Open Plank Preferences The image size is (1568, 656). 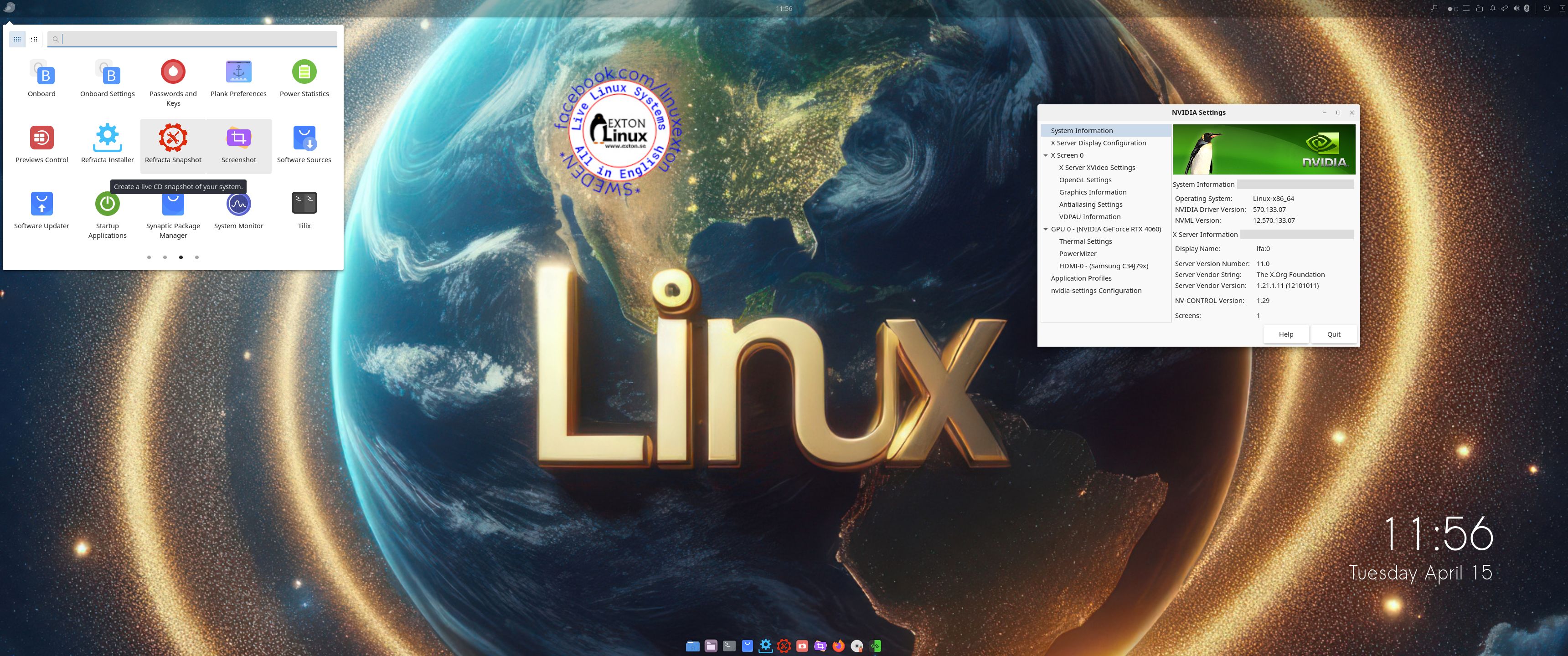238,78
